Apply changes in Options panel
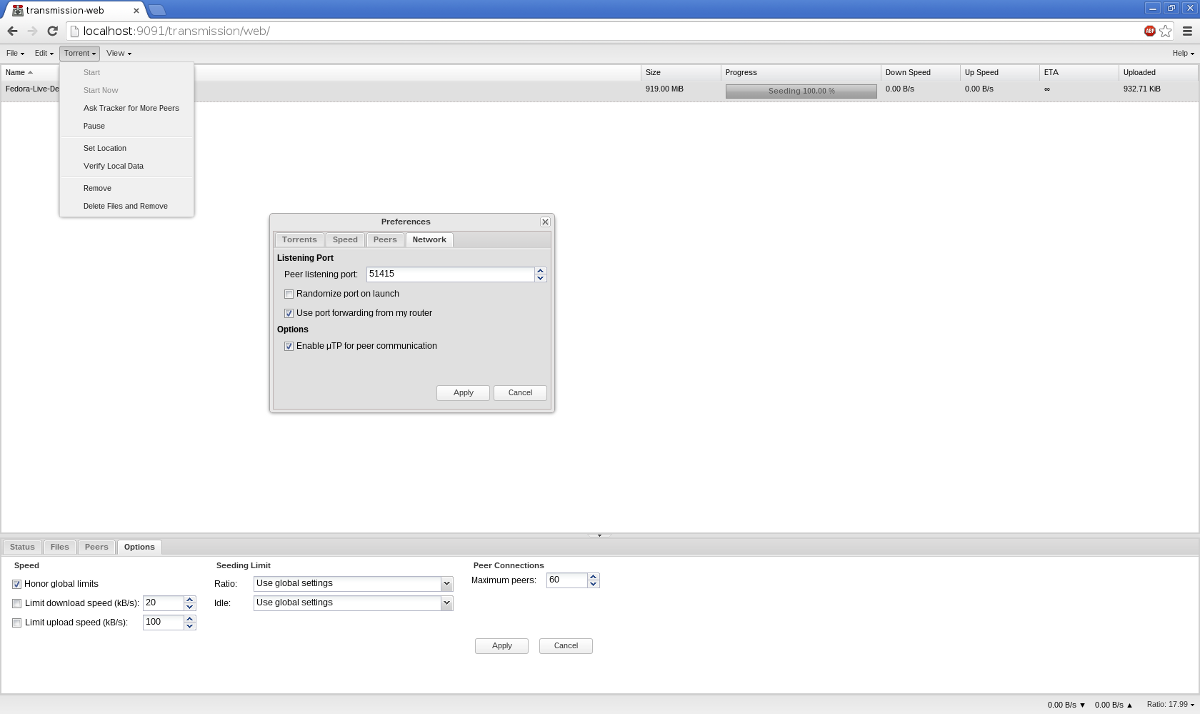Screen dimensions: 1200x714 pos(502,646)
